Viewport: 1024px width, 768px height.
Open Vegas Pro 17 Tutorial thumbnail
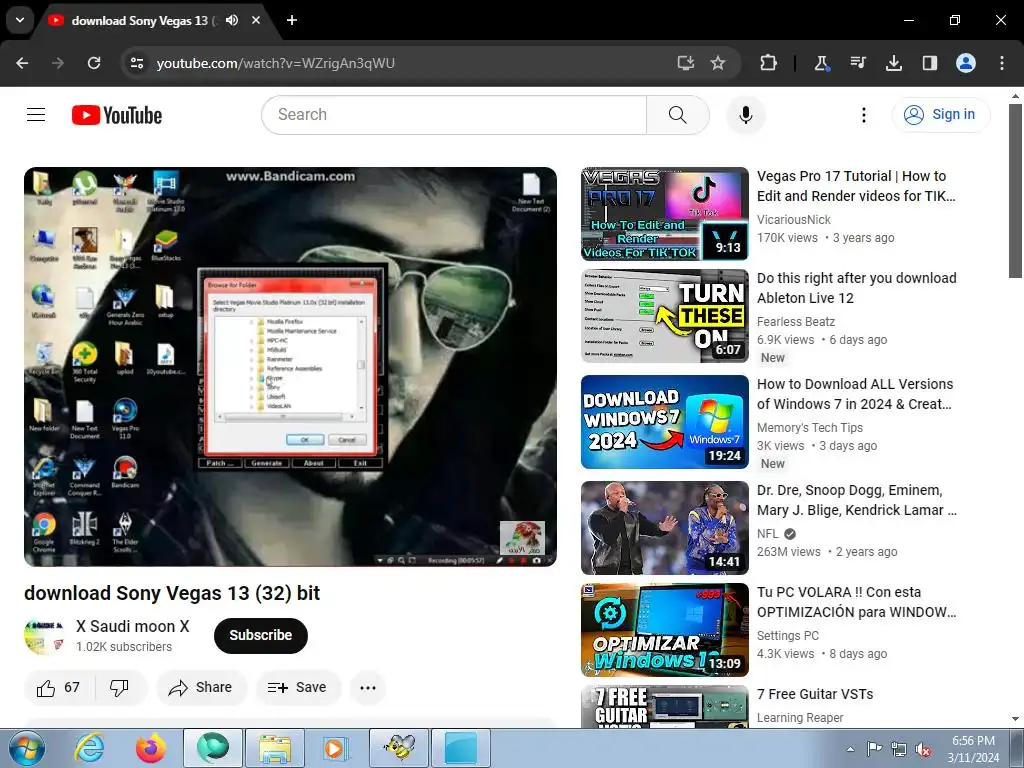(665, 214)
